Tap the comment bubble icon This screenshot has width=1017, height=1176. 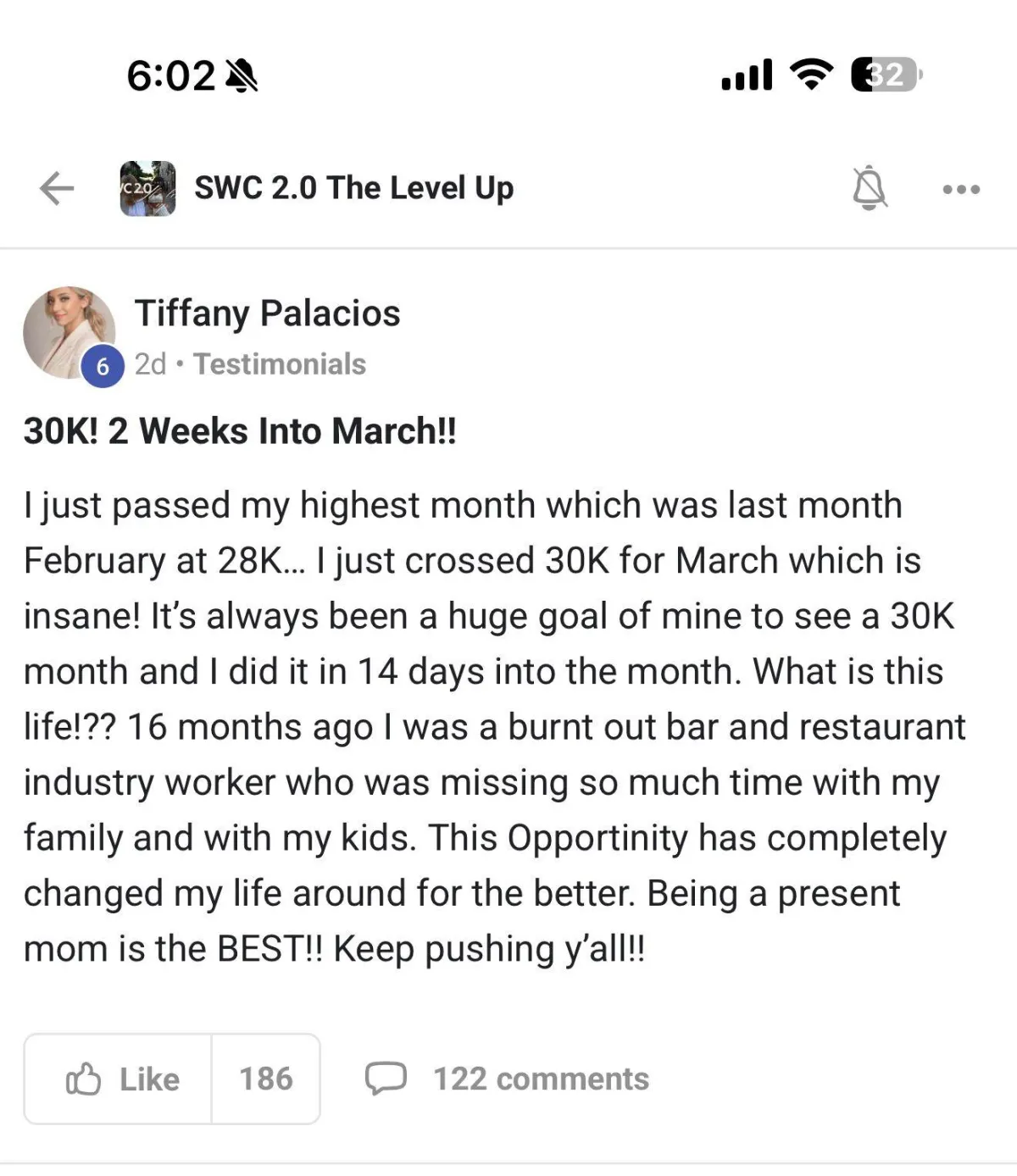click(386, 1079)
